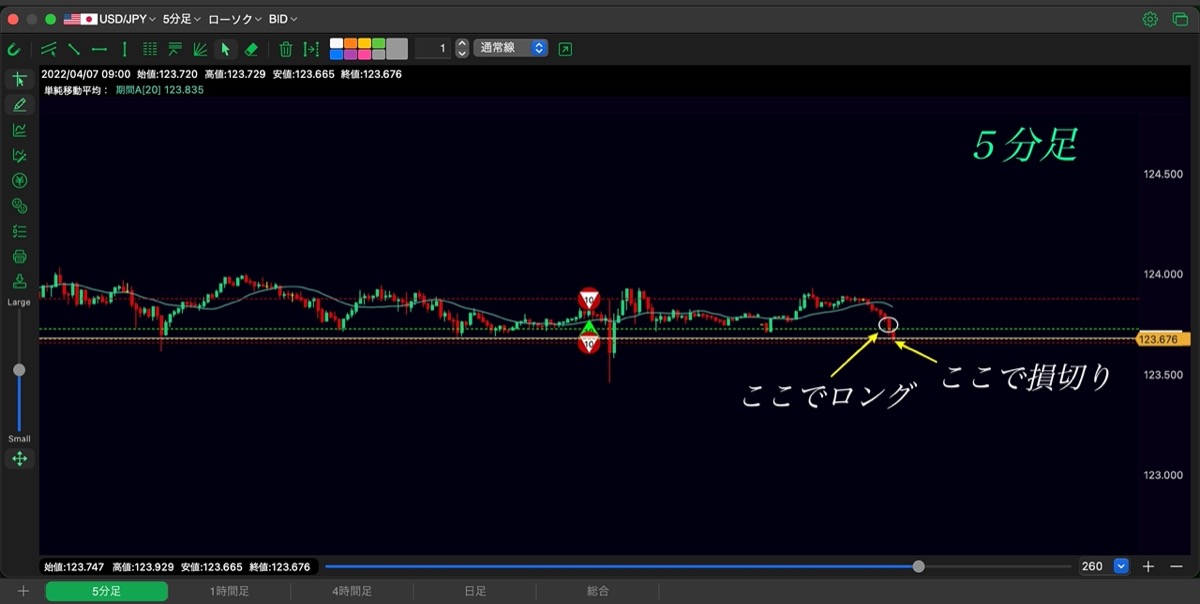Viewport: 1200px width, 604px height.
Task: Click the four-way move arrows icon
Action: (19, 459)
